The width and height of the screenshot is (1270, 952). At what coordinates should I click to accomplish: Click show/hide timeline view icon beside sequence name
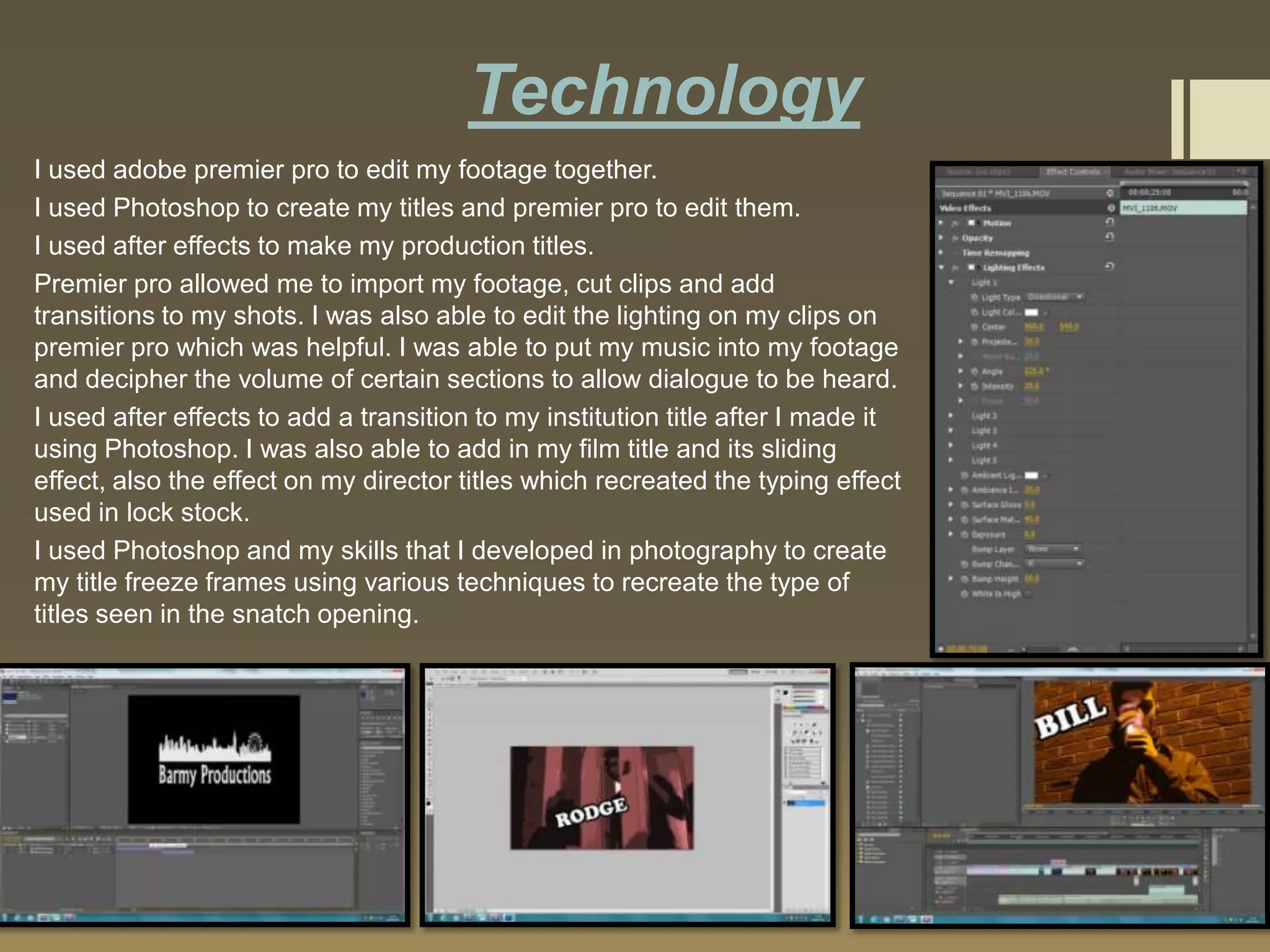coord(1110,193)
